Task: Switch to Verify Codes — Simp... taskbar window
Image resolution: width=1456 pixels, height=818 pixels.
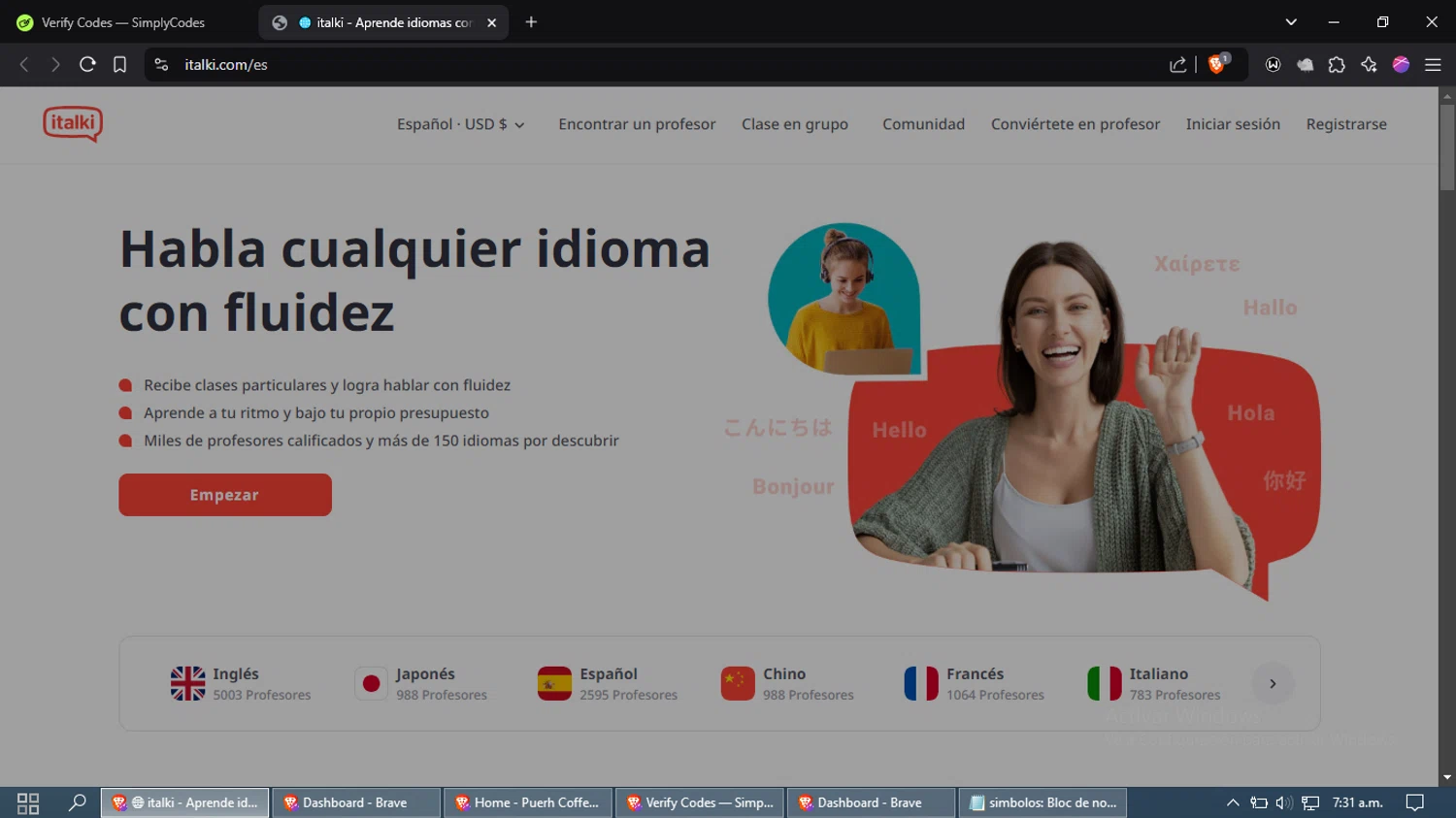Action: [x=700, y=802]
